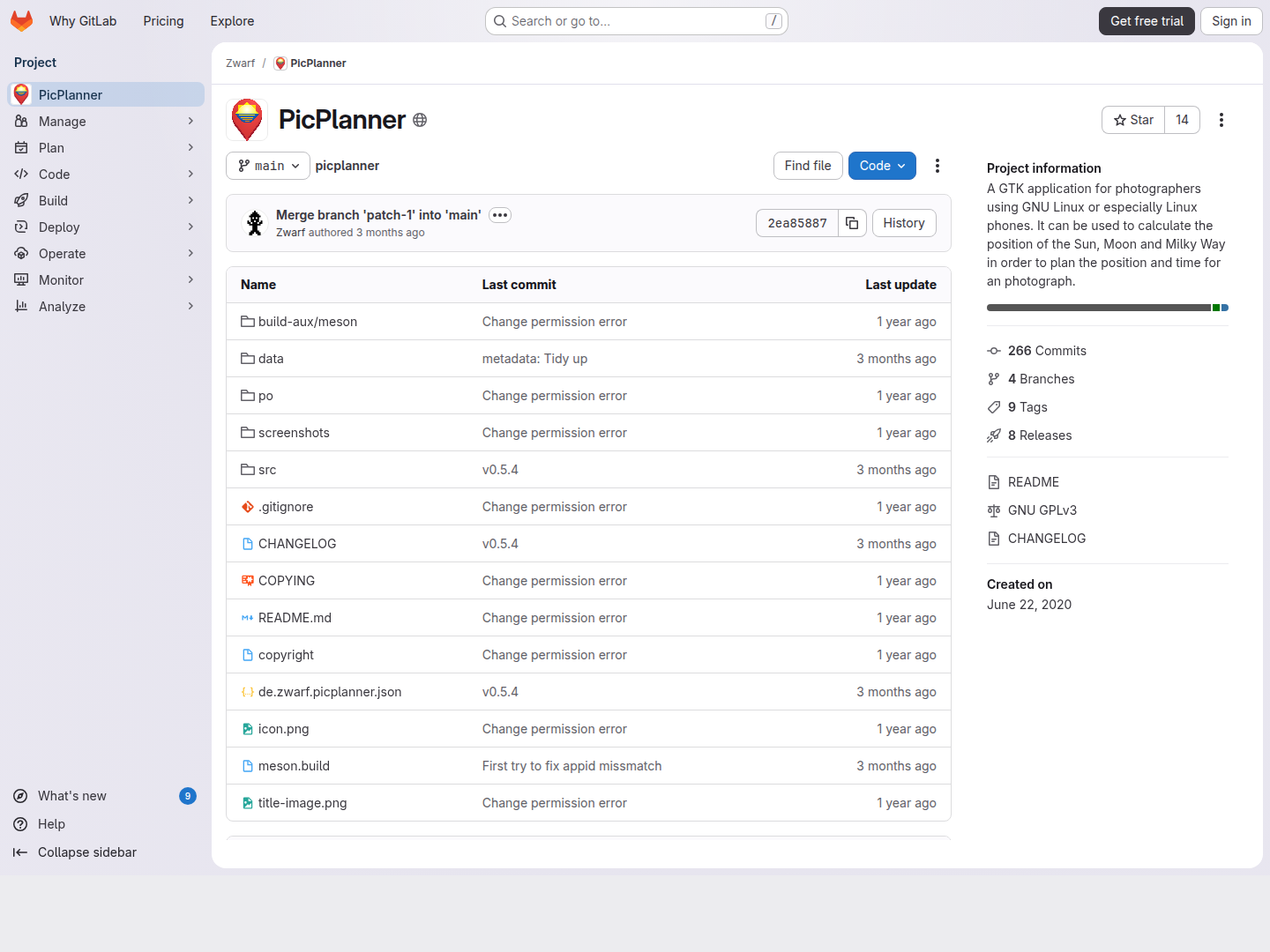View commit History
Image resolution: width=1270 pixels, height=952 pixels.
tap(904, 223)
